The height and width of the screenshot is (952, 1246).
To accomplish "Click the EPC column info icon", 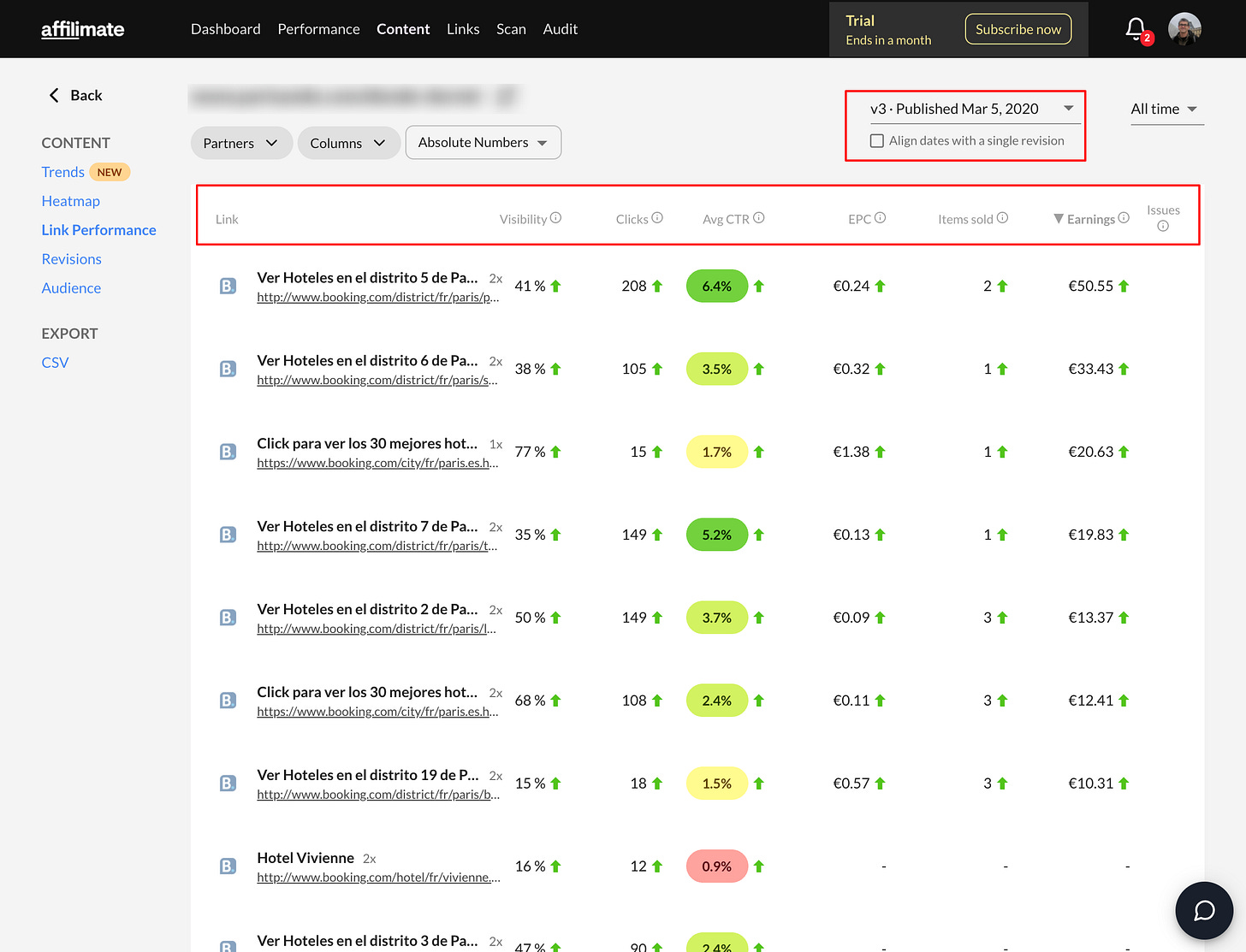I will 880,218.
